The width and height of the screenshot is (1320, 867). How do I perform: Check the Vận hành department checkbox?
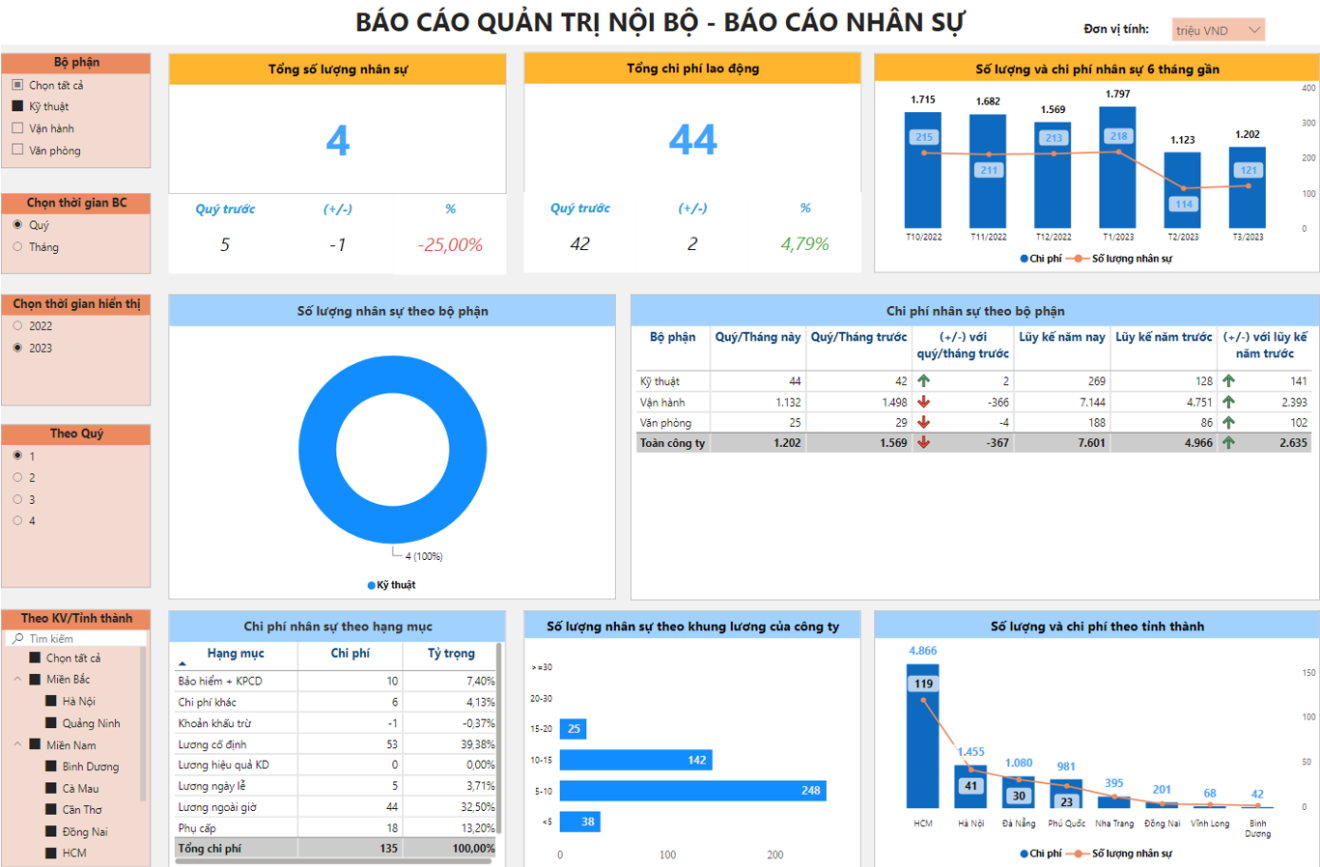[17, 128]
